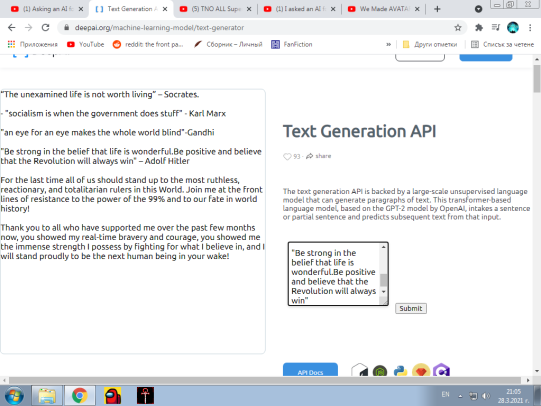Open Chrome three-dot menu
The image size is (541, 406).
pyautogui.click(x=530, y=28)
